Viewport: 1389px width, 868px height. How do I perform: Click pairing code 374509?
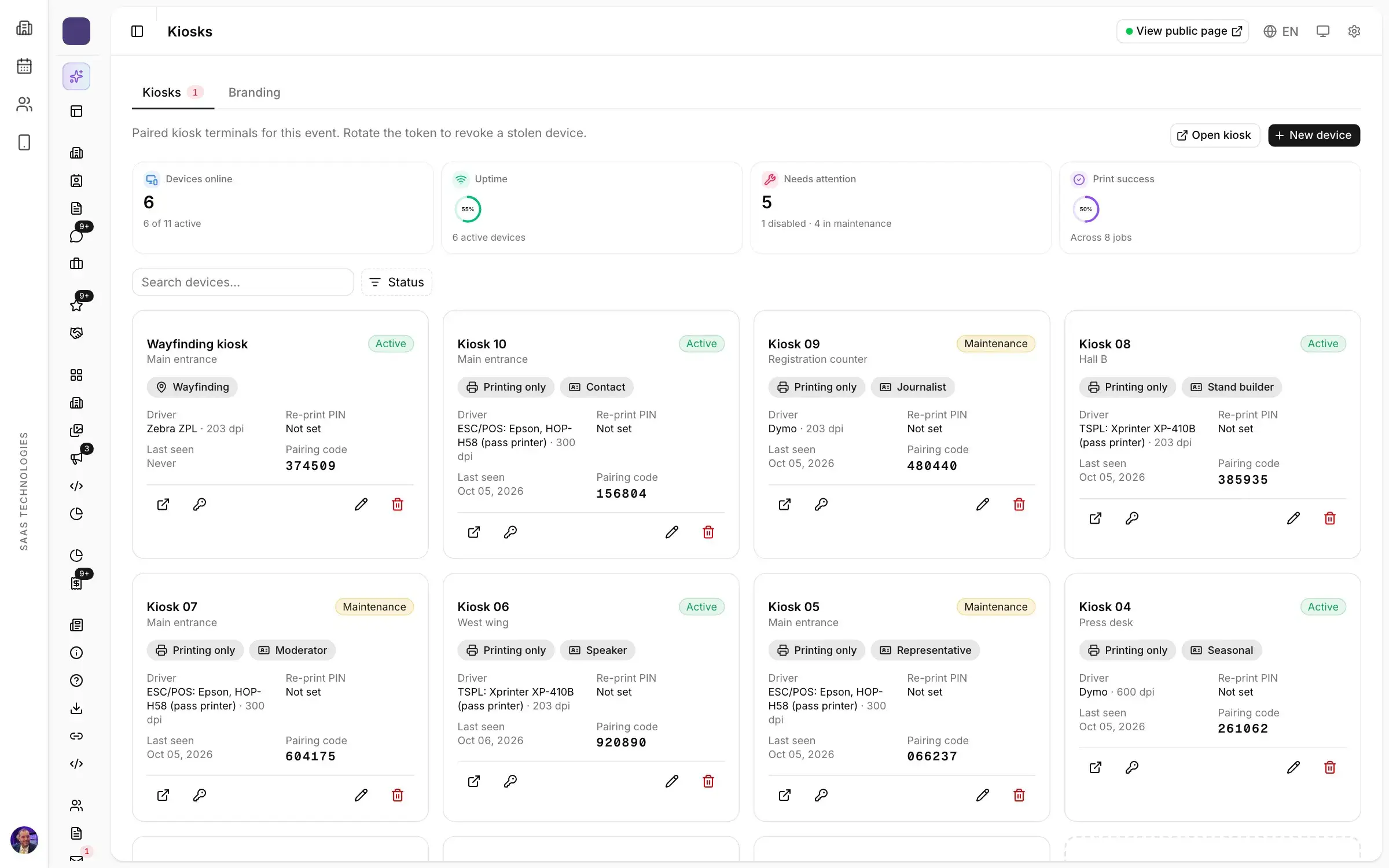pos(311,466)
